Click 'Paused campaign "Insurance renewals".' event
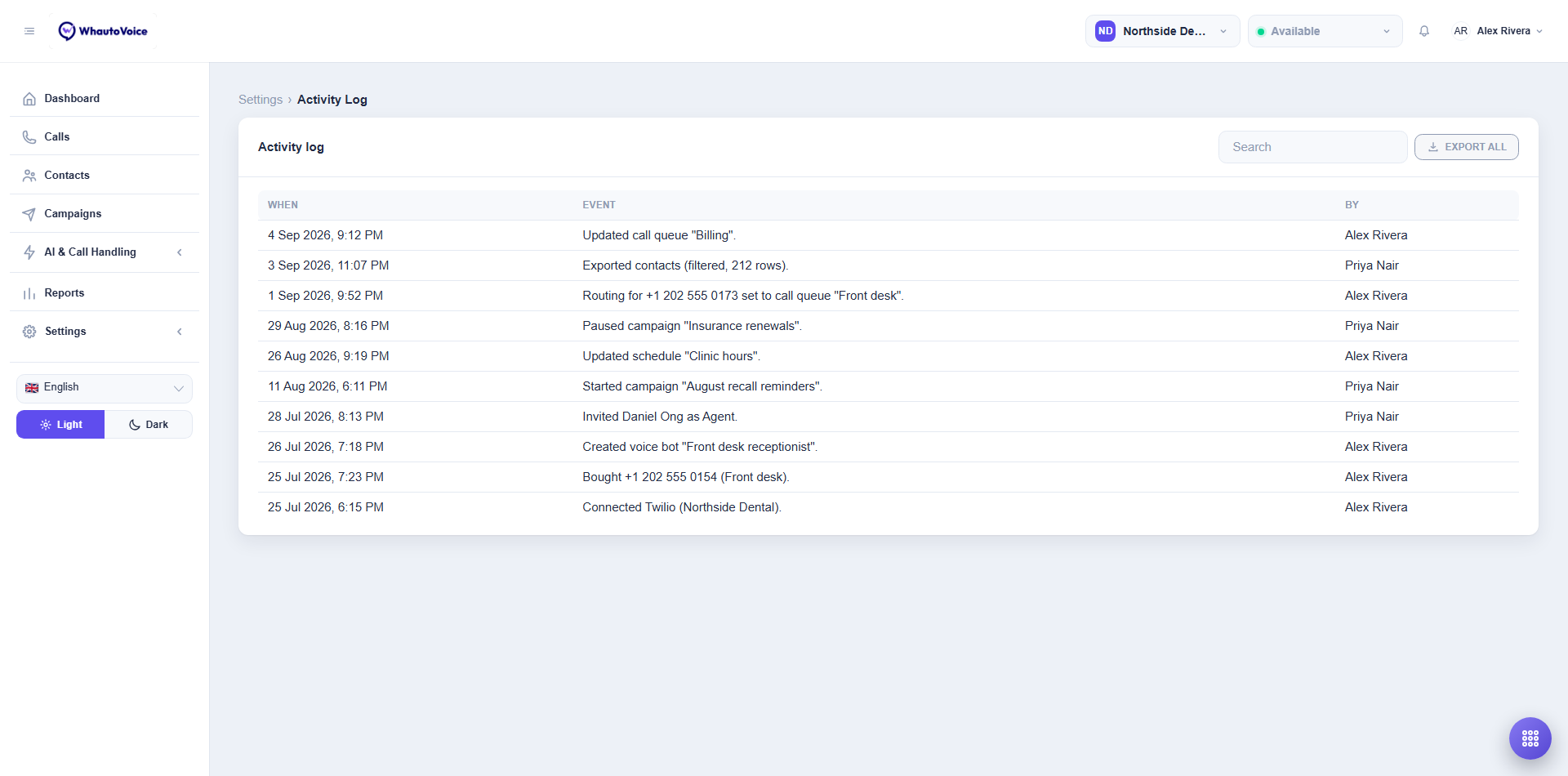Image resolution: width=1568 pixels, height=776 pixels. [692, 326]
